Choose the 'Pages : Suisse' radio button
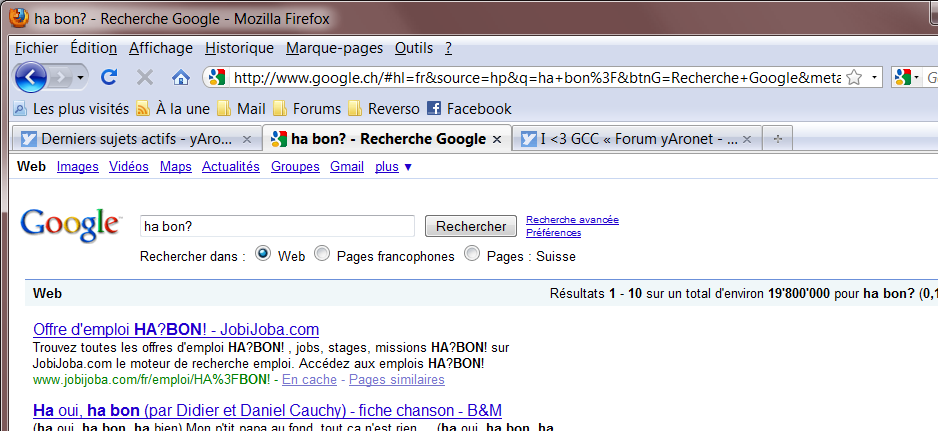The width and height of the screenshot is (938, 431). [472, 254]
